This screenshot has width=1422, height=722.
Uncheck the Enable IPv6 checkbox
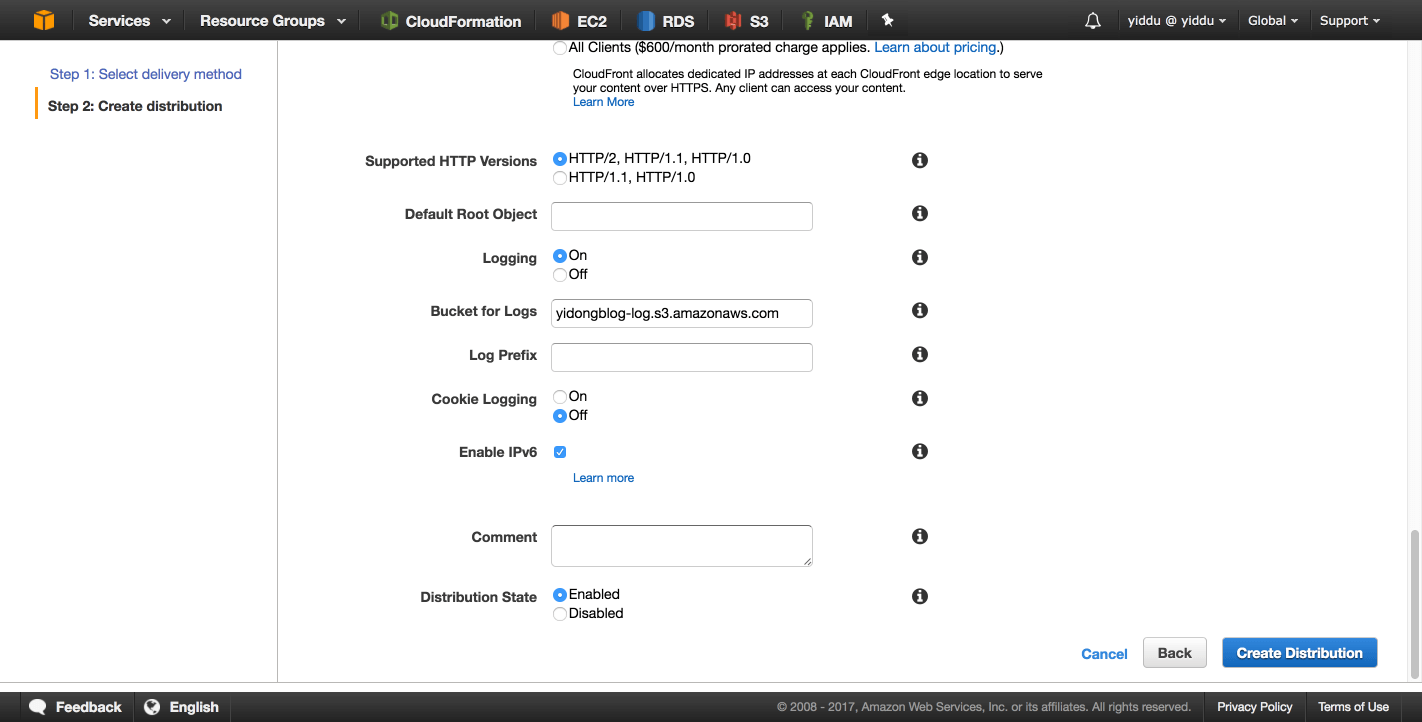[560, 452]
